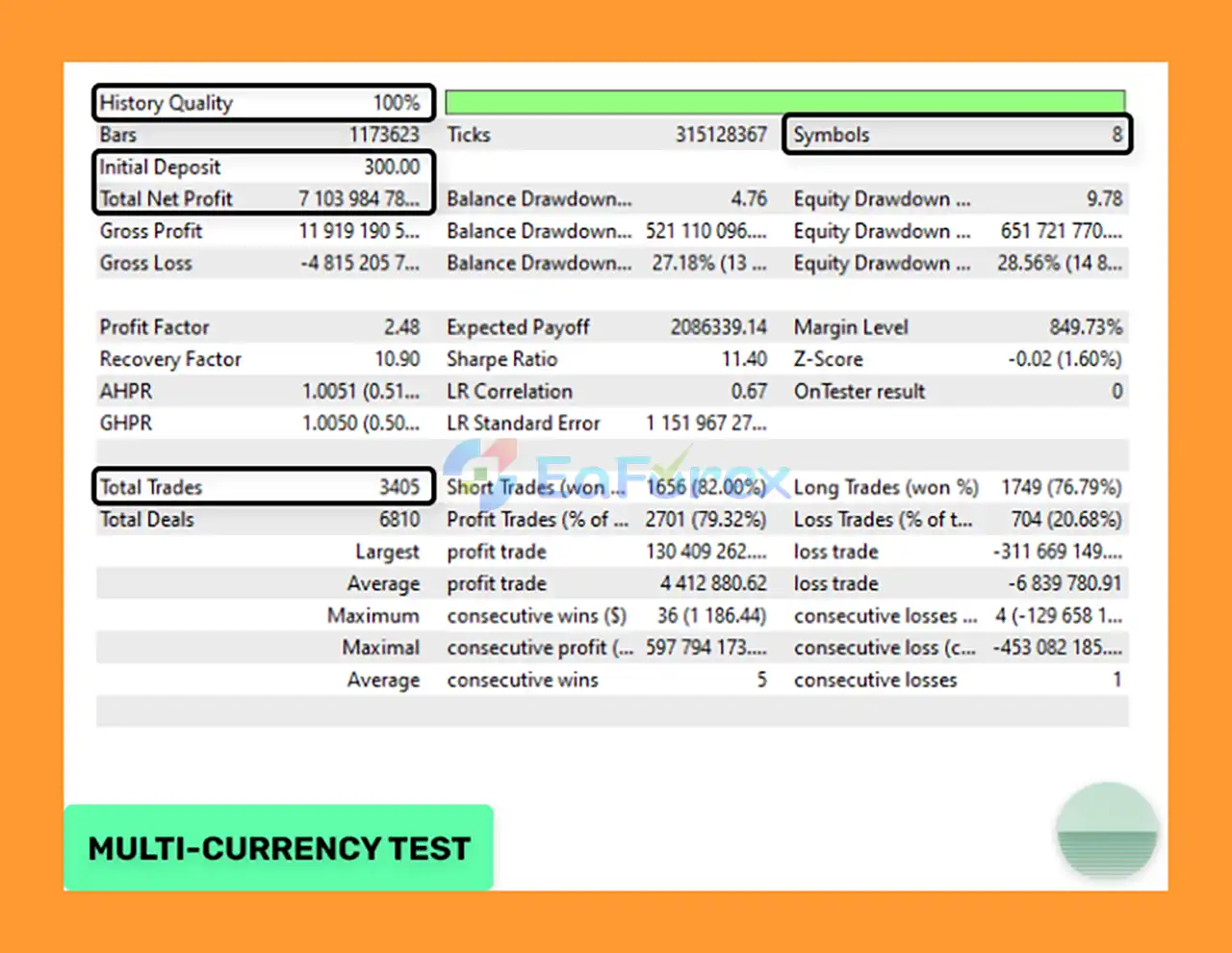
Task: Select the Total Net Profit row
Action: coord(263,198)
